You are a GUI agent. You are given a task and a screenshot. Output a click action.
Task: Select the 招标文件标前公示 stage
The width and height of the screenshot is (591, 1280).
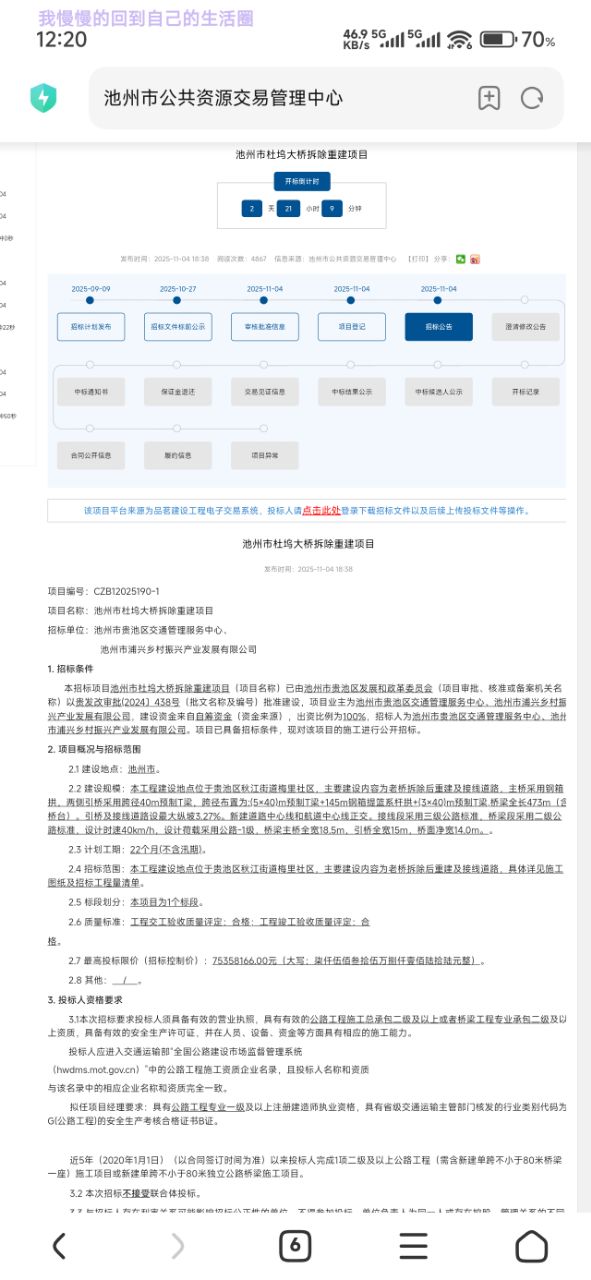178,327
